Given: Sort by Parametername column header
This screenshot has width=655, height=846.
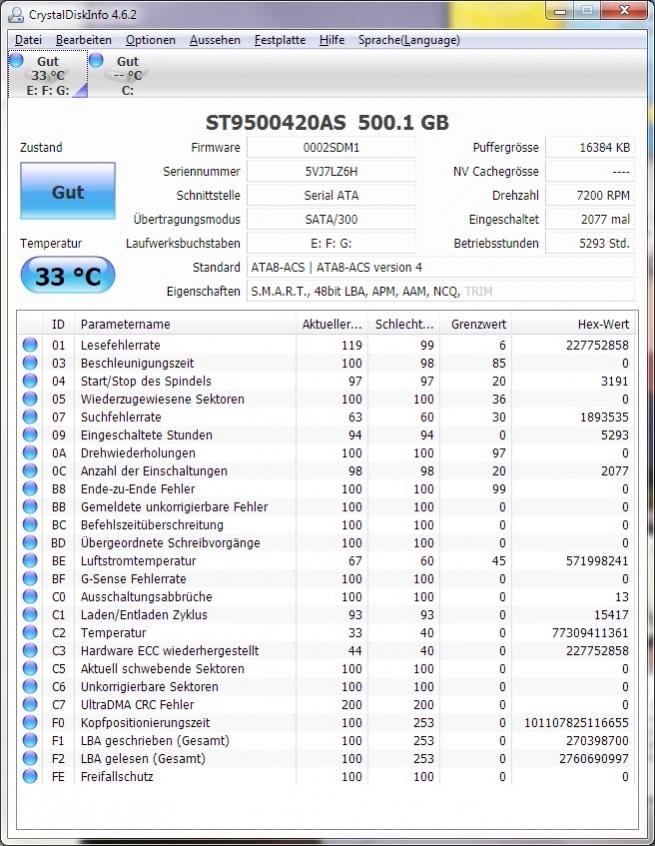Looking at the screenshot, I should click(x=185, y=324).
